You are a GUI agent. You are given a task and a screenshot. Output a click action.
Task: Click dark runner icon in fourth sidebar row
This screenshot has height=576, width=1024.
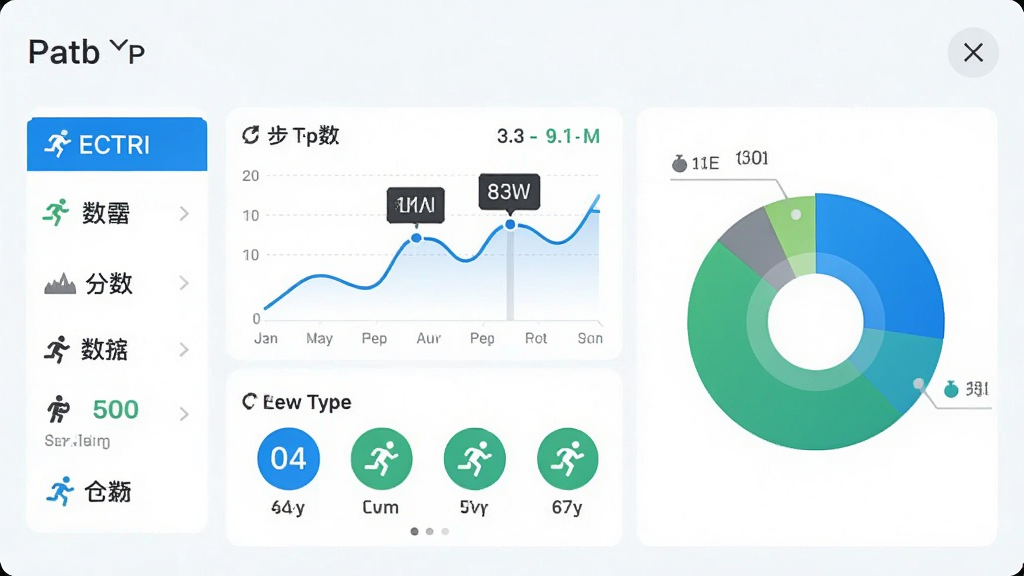coord(57,349)
